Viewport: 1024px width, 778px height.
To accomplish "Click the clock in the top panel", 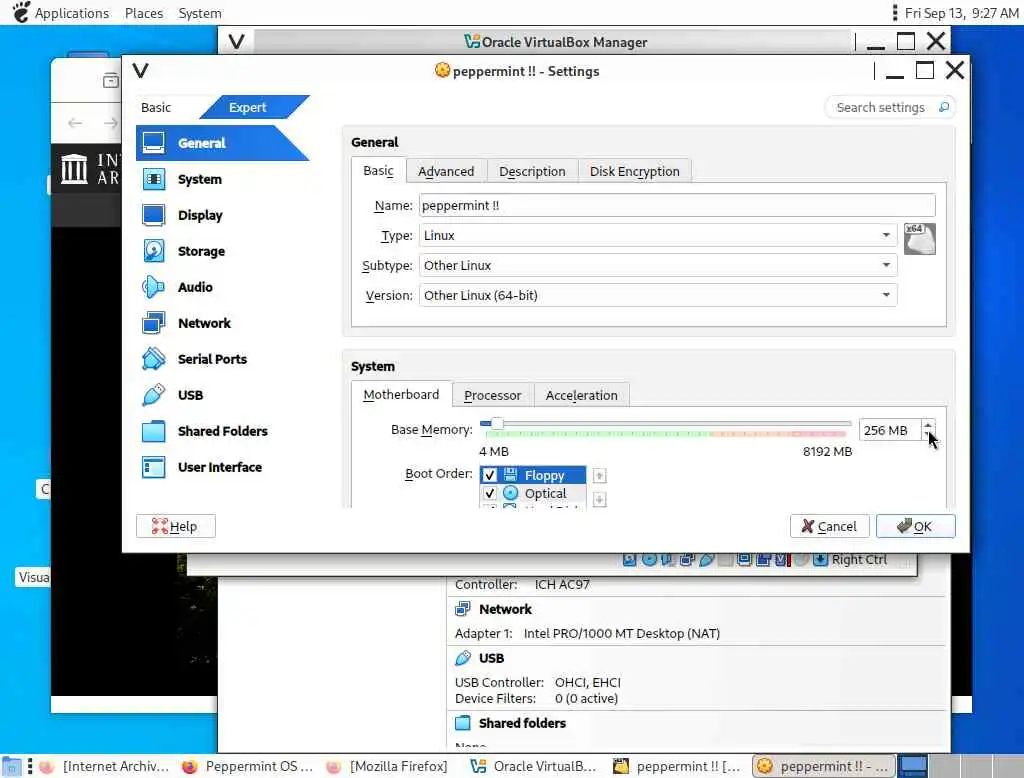I will (x=961, y=12).
